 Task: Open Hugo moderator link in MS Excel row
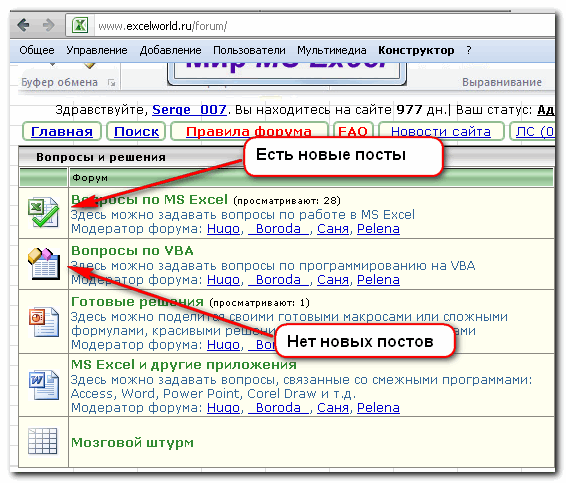tap(223, 229)
